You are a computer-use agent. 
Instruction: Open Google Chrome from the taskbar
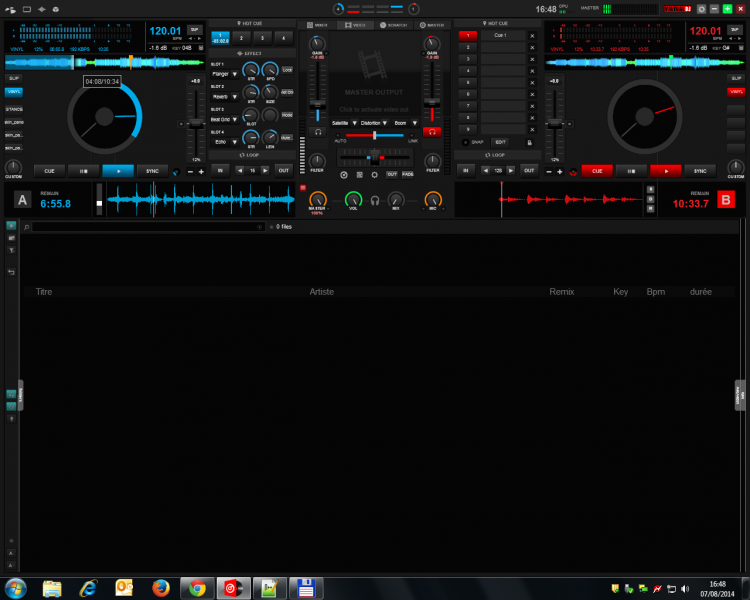click(197, 587)
